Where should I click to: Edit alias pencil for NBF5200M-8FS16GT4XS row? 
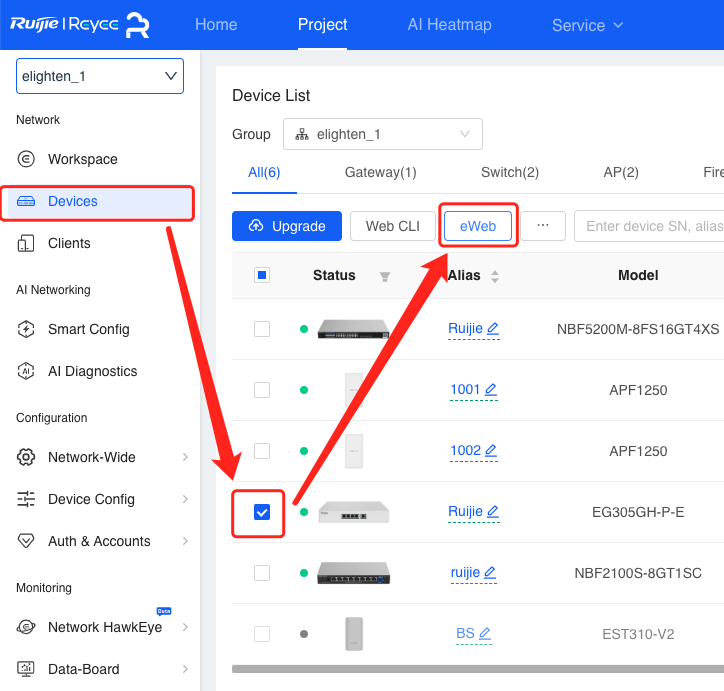click(493, 329)
